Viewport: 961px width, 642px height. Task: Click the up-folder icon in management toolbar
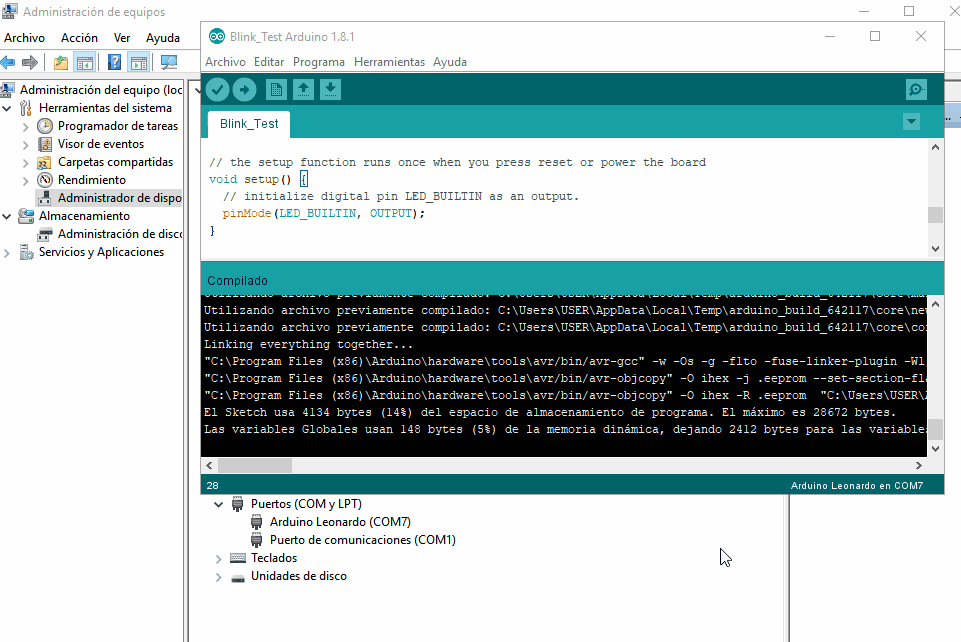[61, 62]
